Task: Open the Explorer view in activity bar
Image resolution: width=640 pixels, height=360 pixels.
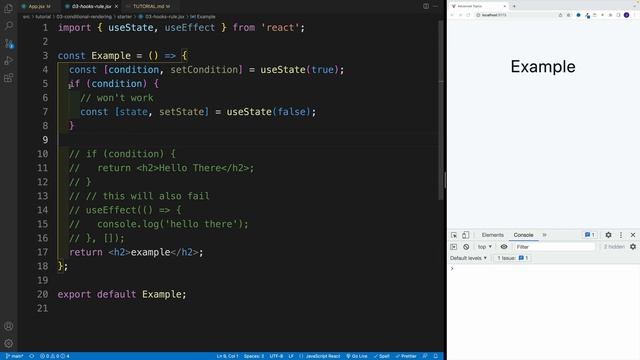Action: click(8, 8)
